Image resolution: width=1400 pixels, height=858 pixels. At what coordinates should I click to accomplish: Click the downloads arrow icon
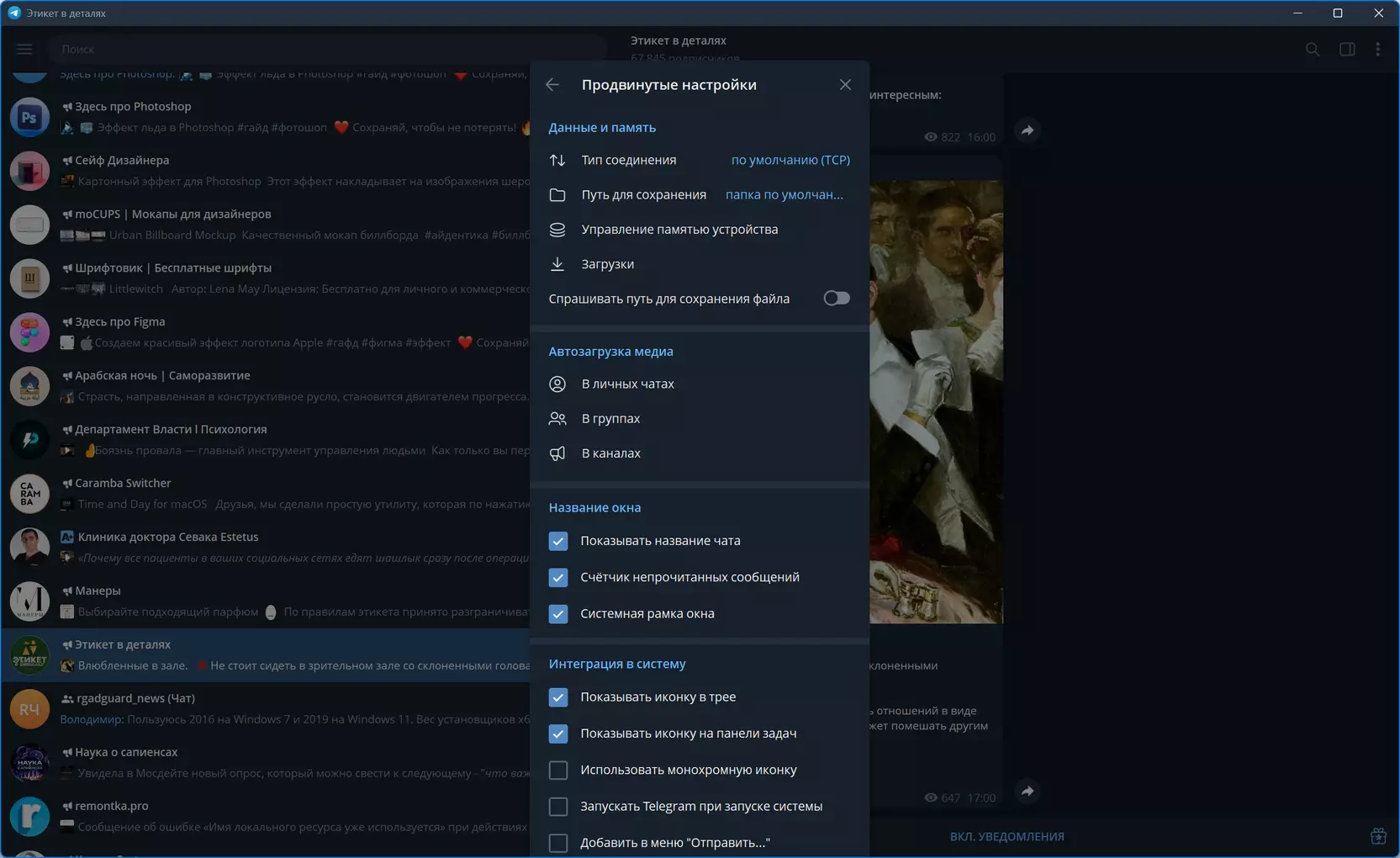557,264
